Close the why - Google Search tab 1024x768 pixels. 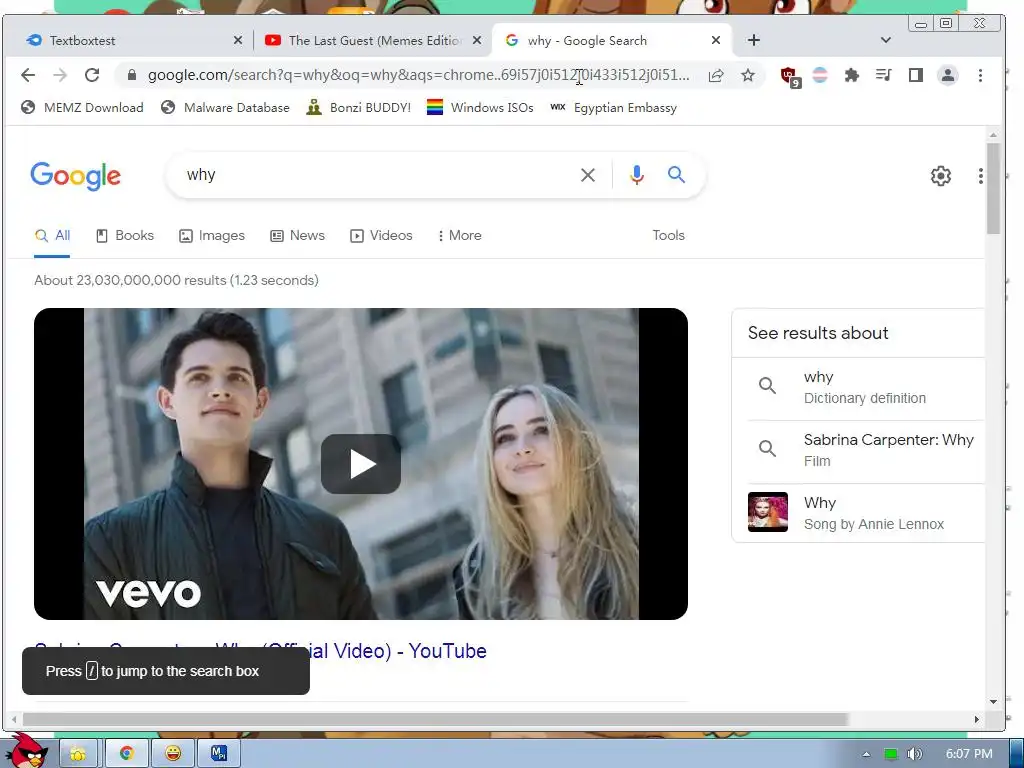click(716, 40)
